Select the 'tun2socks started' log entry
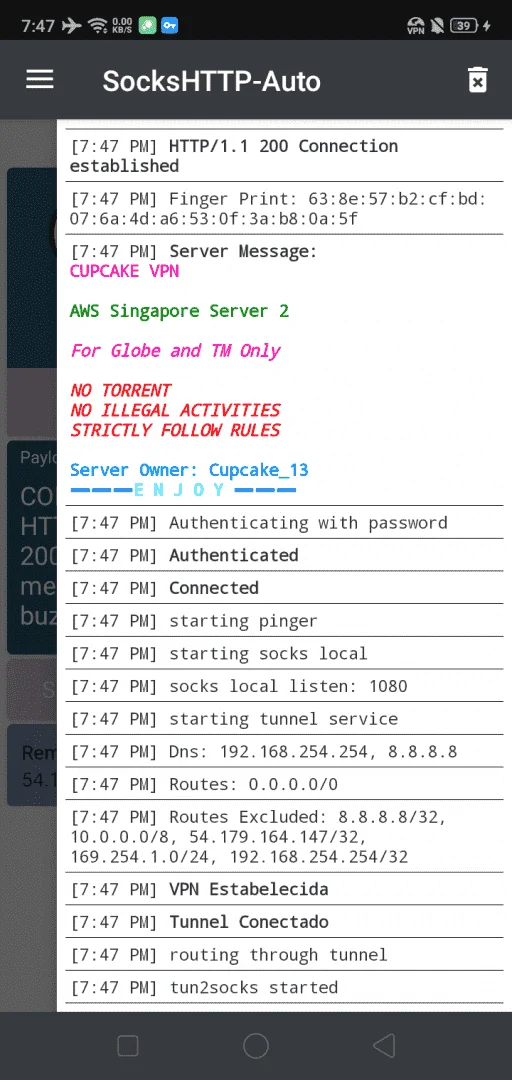512x1080 pixels. [x=285, y=988]
